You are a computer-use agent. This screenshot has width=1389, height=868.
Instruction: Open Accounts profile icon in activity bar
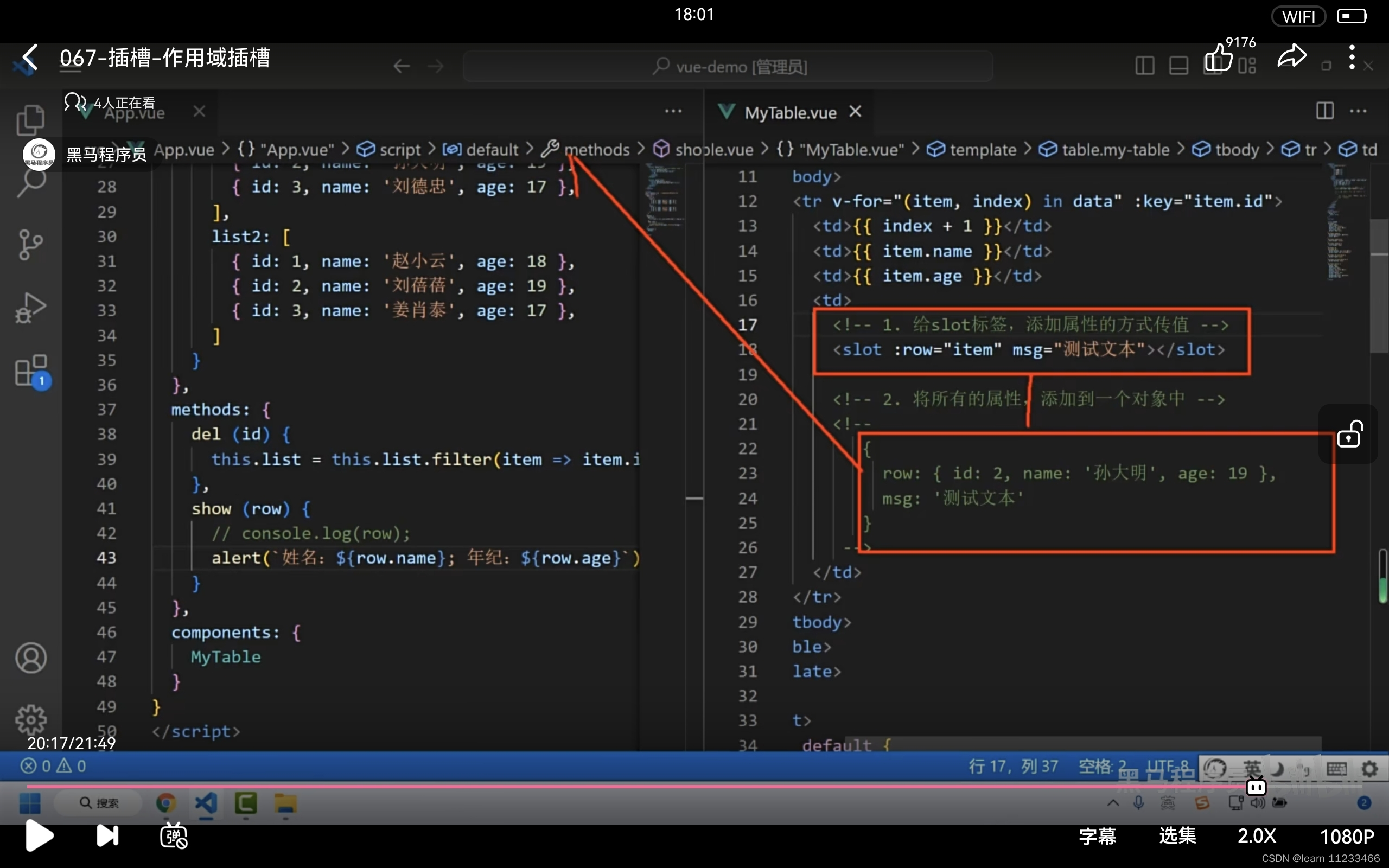[x=31, y=658]
